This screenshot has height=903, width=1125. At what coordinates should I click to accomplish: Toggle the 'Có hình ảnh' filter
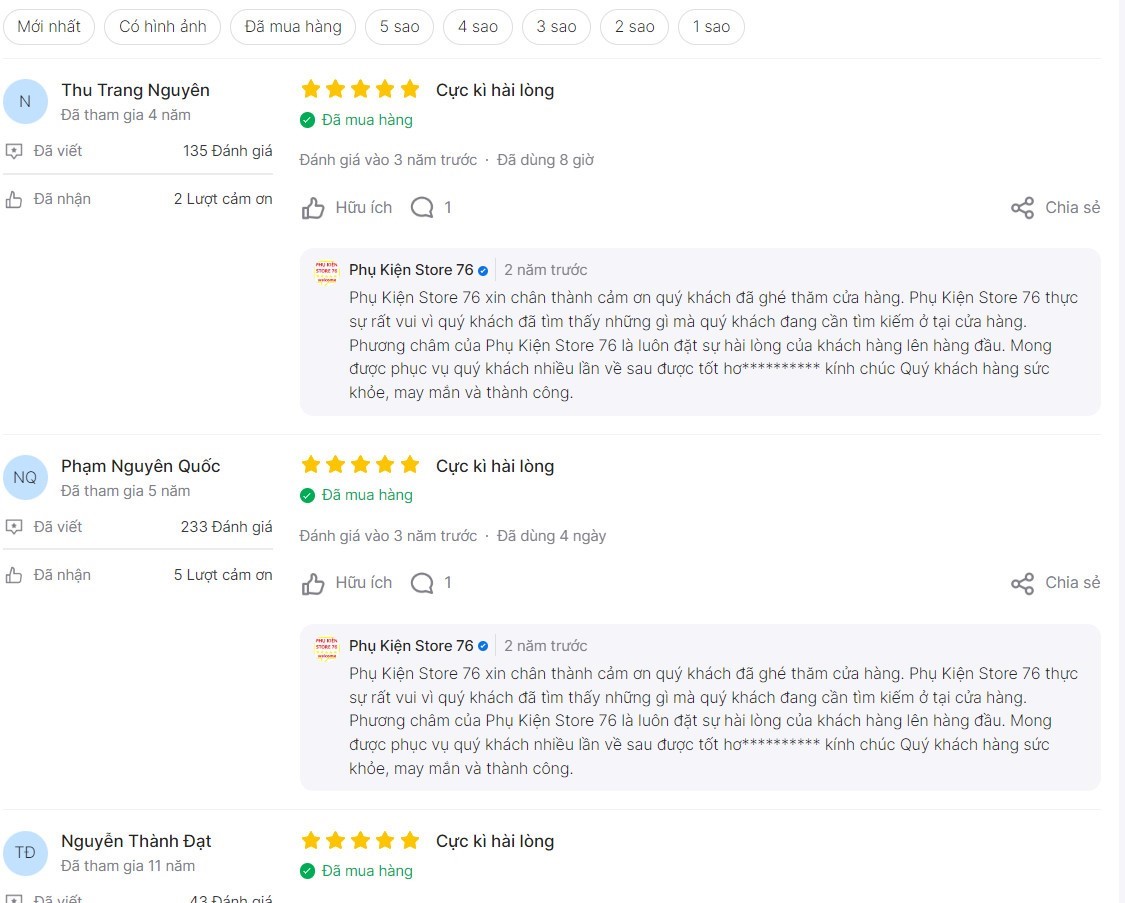click(162, 27)
